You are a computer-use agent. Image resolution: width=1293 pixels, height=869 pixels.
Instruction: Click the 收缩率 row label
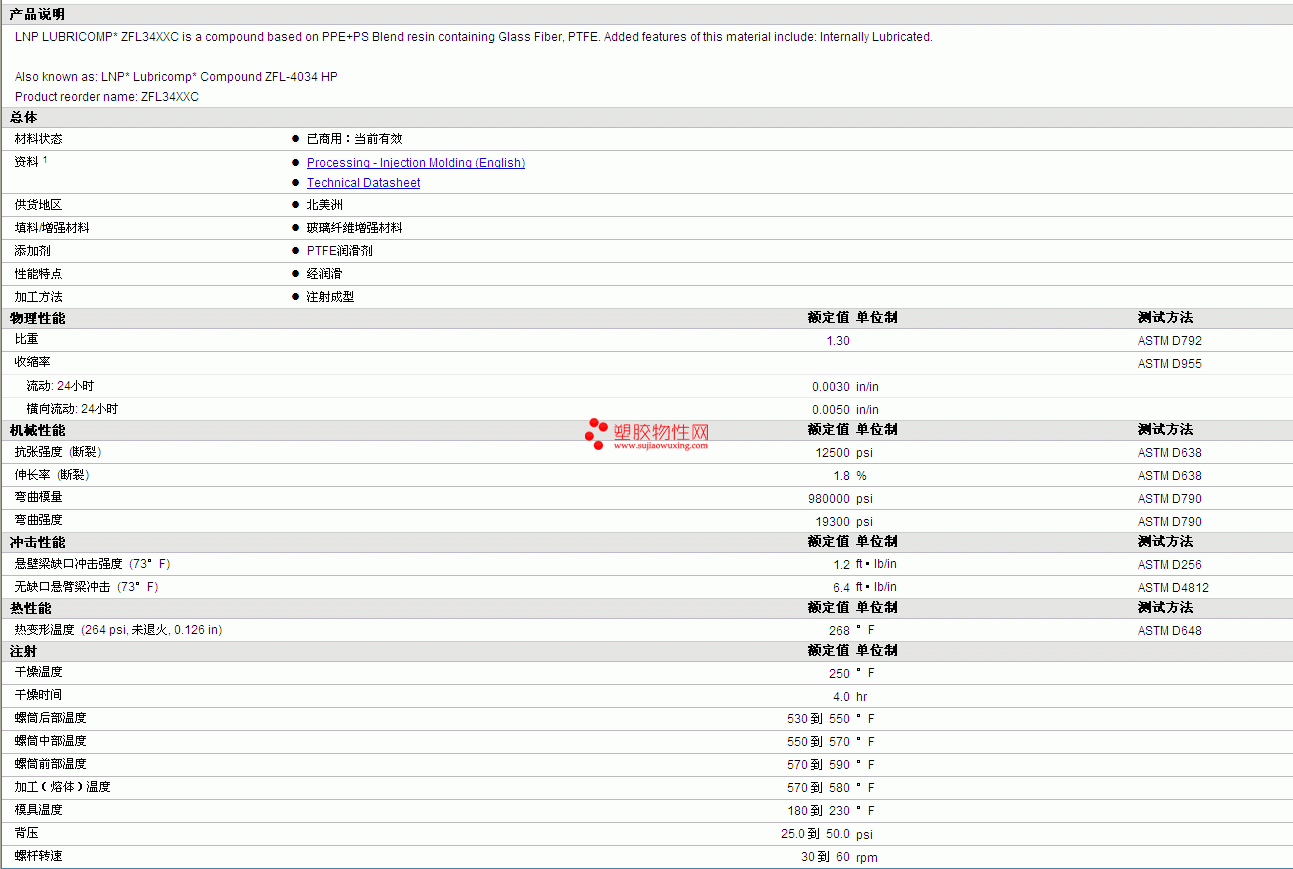[x=32, y=363]
